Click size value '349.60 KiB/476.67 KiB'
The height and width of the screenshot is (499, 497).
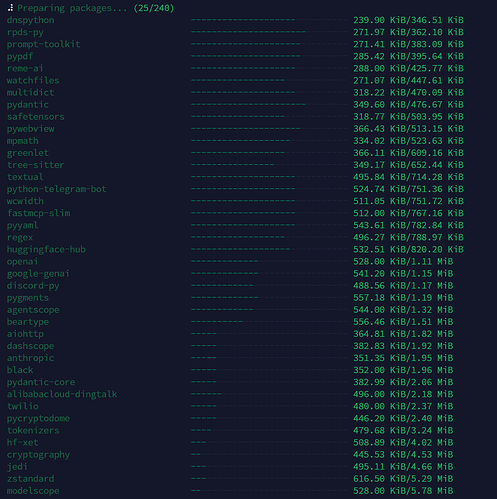(x=408, y=105)
